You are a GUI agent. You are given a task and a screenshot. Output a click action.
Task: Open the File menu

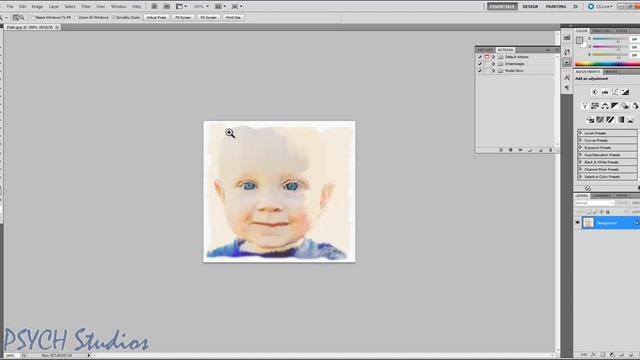(x=10, y=7)
